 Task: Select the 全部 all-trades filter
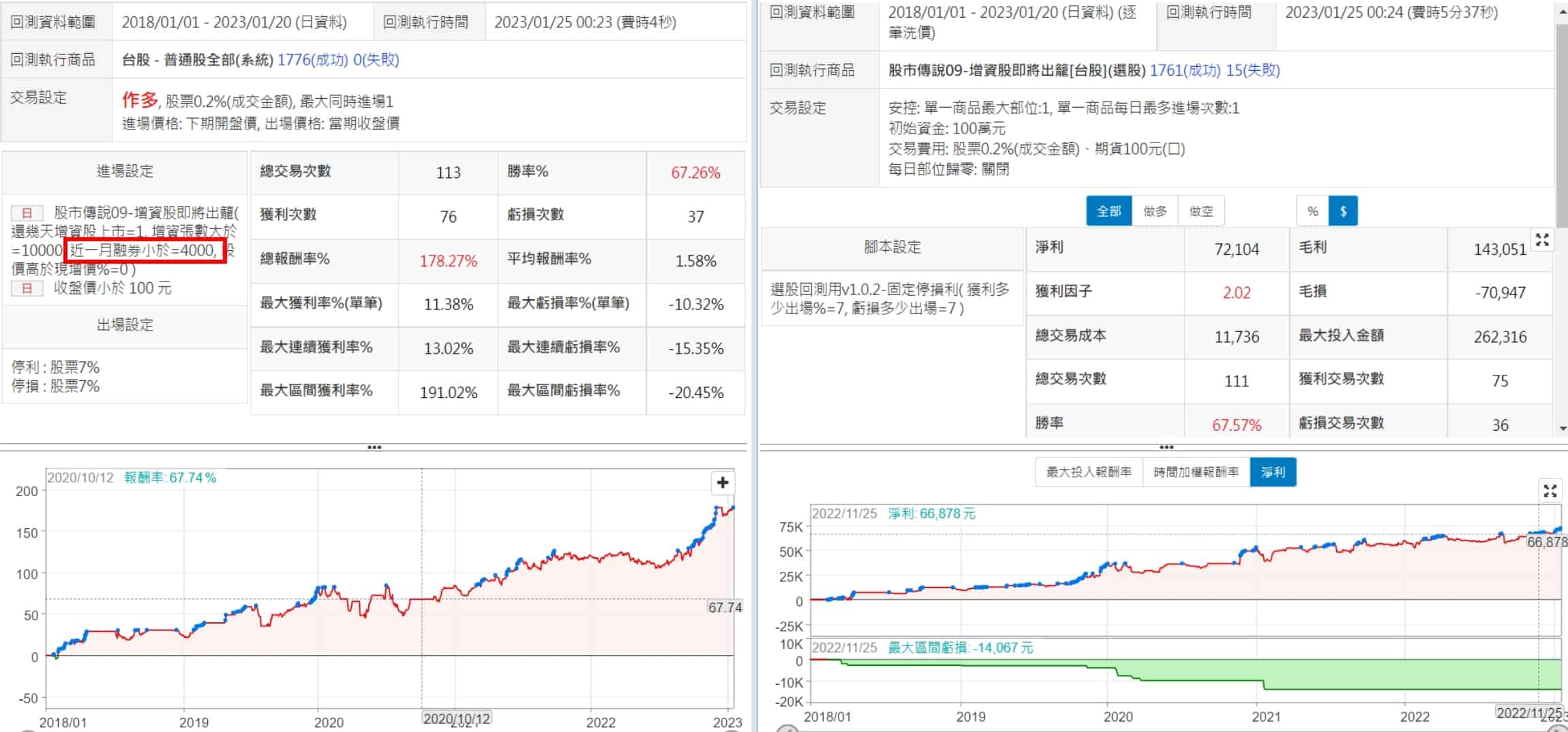point(1109,211)
